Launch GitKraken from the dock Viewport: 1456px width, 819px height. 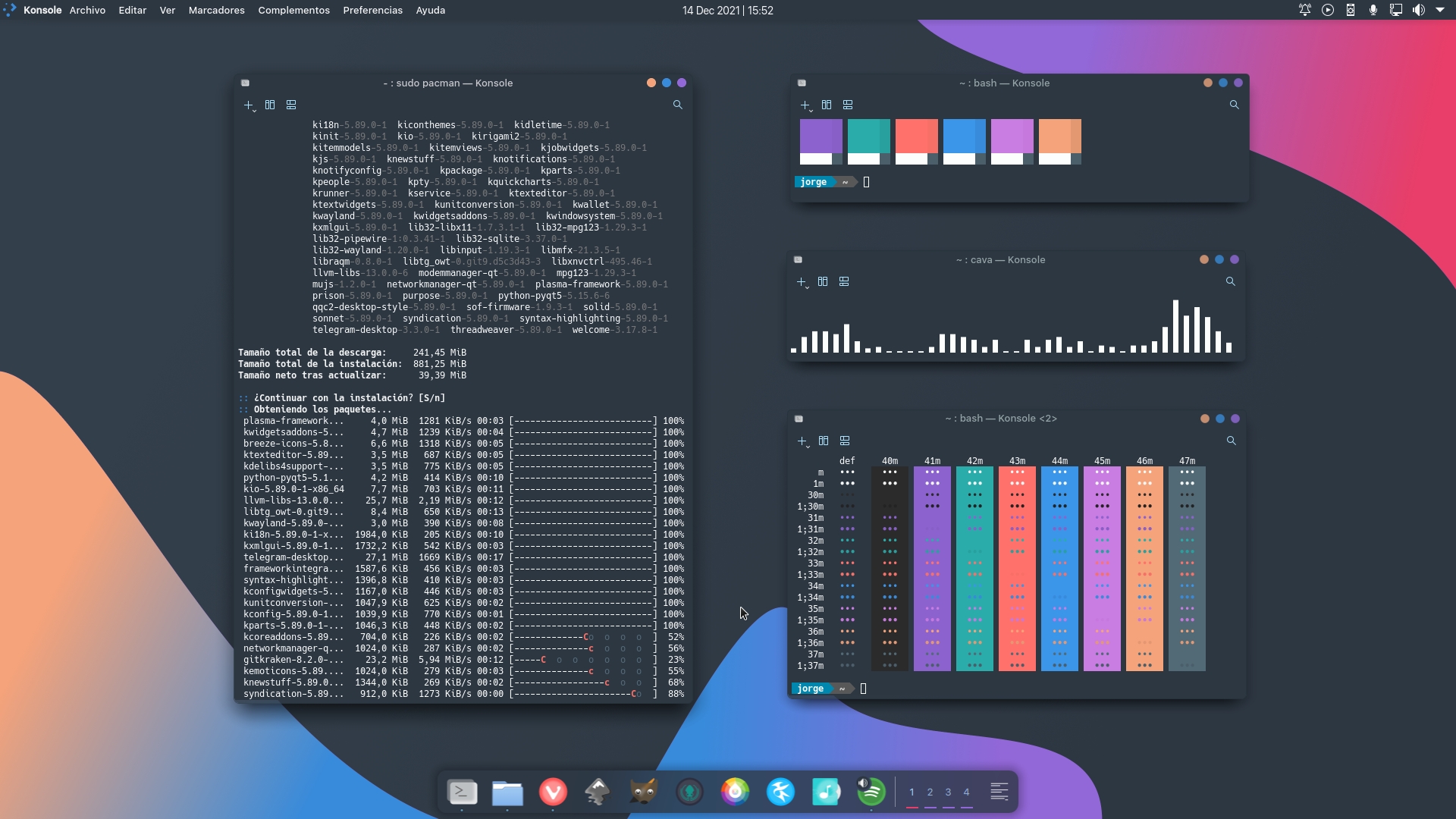point(689,792)
